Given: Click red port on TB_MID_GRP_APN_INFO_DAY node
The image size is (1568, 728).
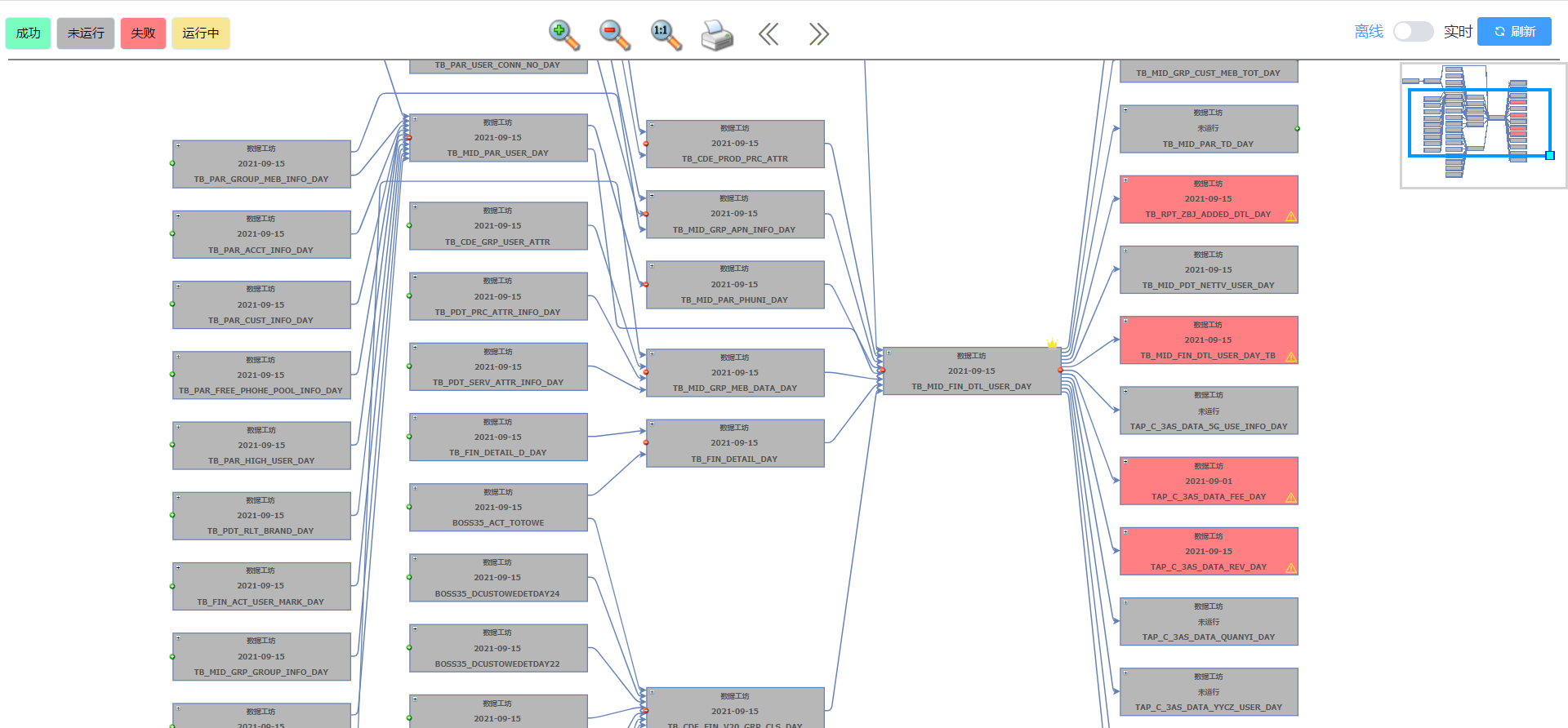Looking at the screenshot, I should point(646,214).
